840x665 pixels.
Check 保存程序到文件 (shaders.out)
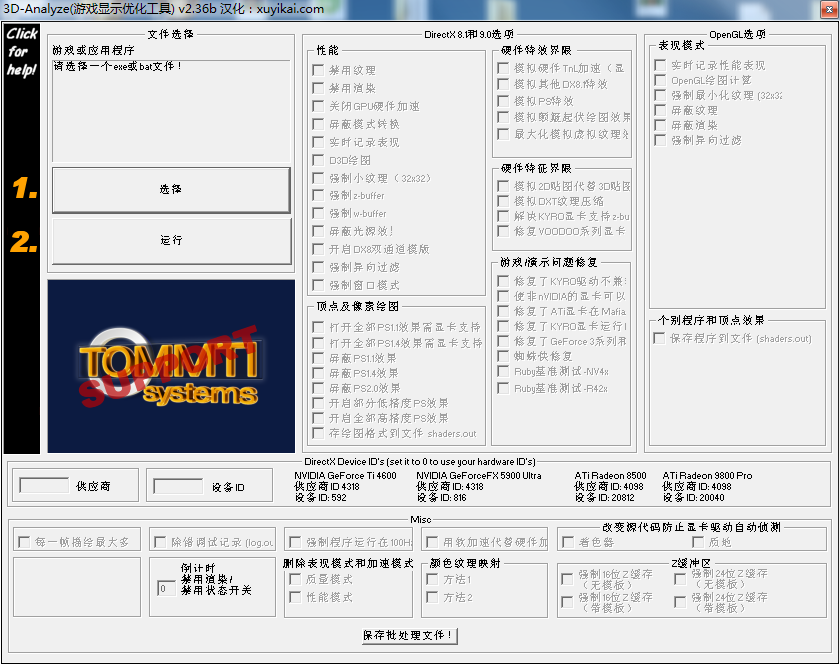(x=659, y=338)
